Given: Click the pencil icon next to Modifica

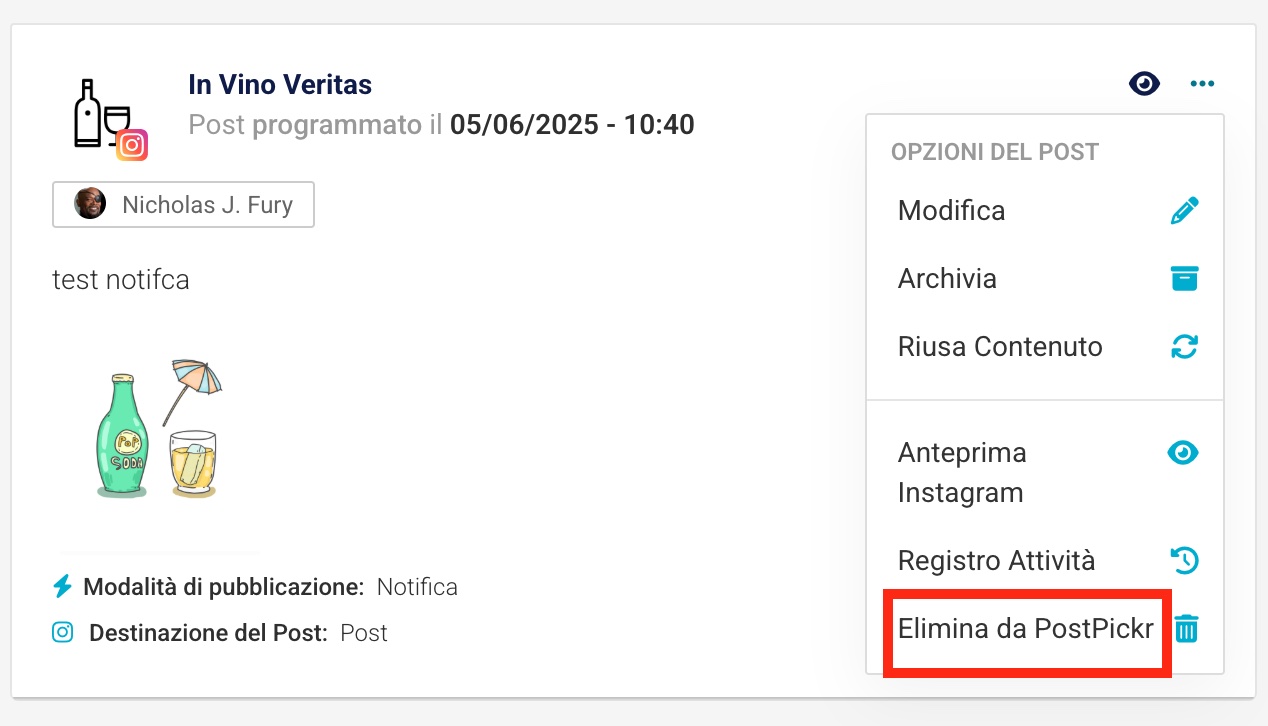Looking at the screenshot, I should [1184, 211].
